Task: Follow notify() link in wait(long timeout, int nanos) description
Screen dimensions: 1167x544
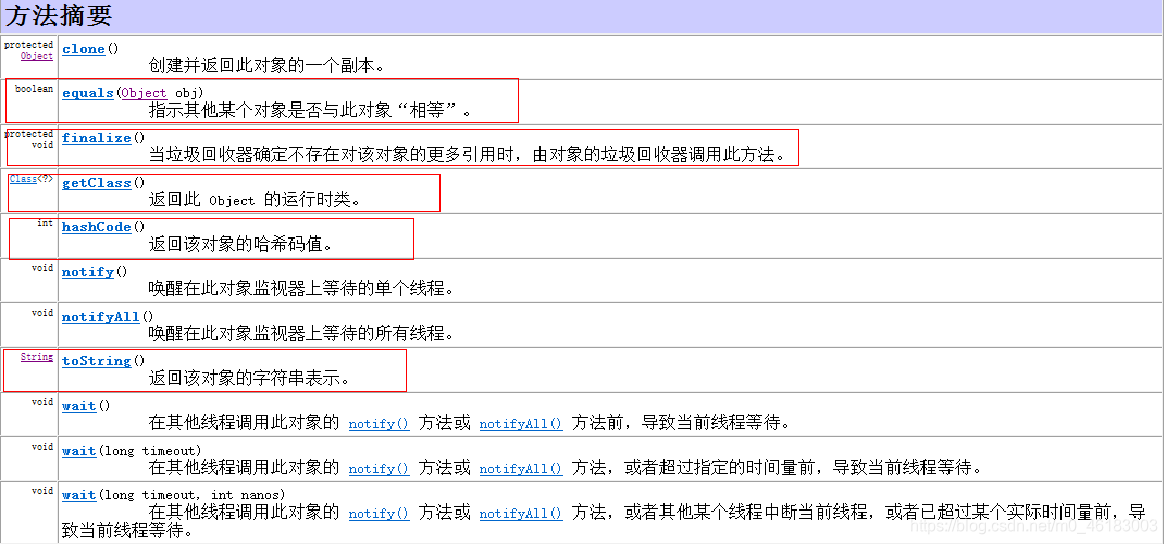Action: (x=379, y=513)
